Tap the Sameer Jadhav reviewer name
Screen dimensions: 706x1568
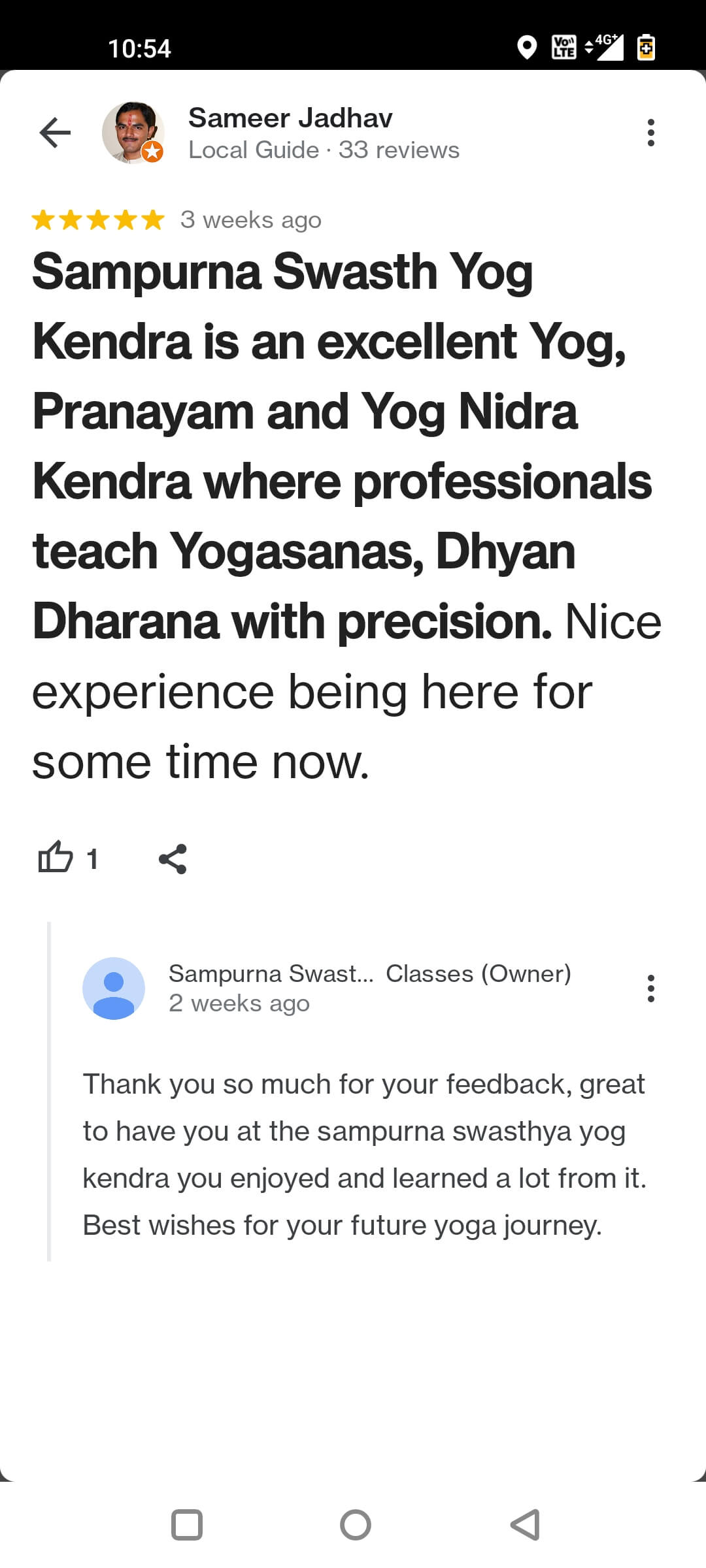[x=290, y=118]
